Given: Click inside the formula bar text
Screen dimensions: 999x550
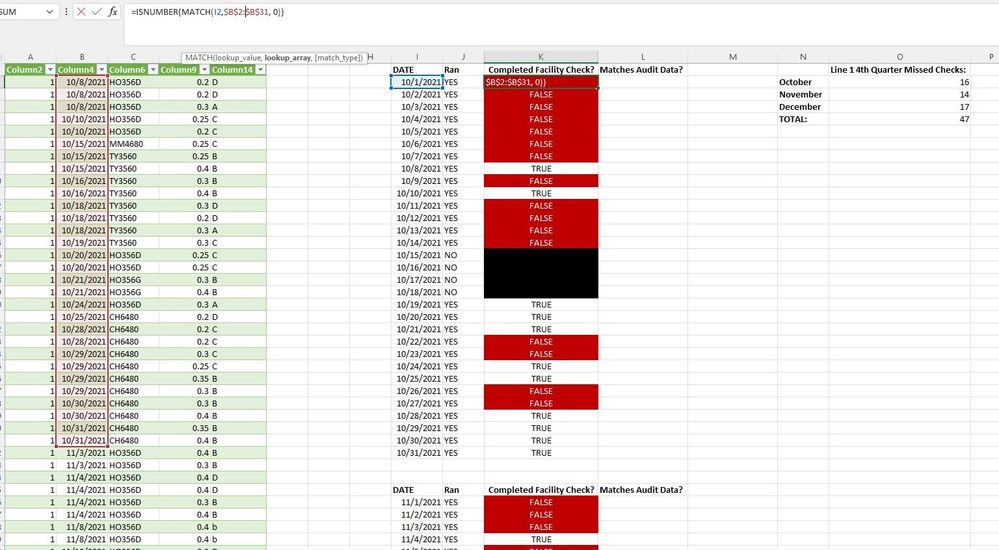Looking at the screenshot, I should click(x=208, y=11).
